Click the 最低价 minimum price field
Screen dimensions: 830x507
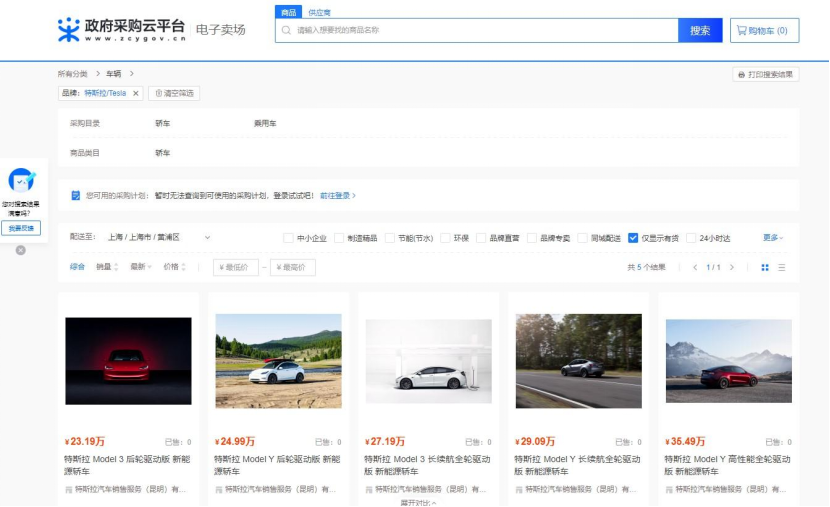click(236, 267)
